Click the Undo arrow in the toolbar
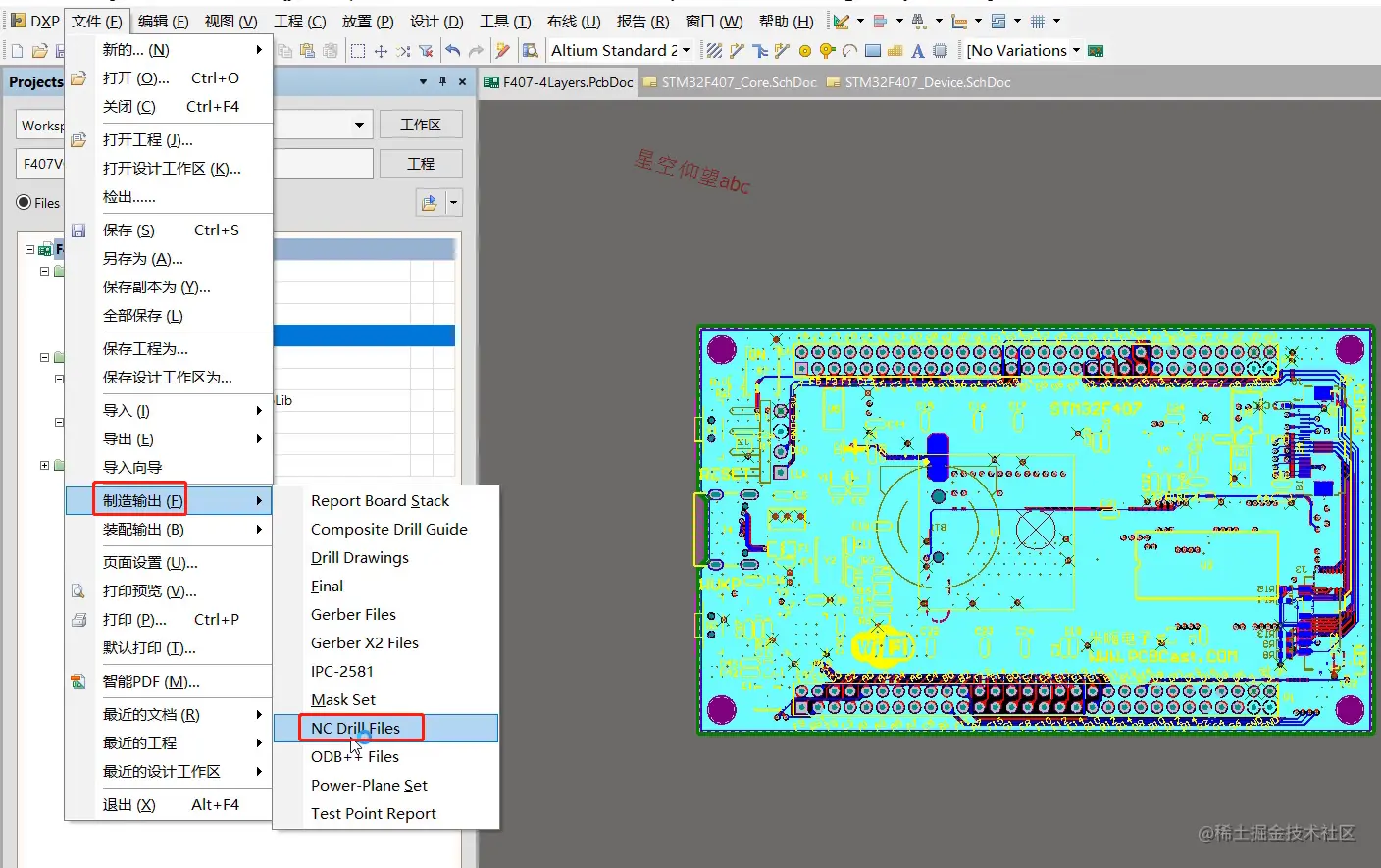The height and width of the screenshot is (868, 1381). [452, 51]
